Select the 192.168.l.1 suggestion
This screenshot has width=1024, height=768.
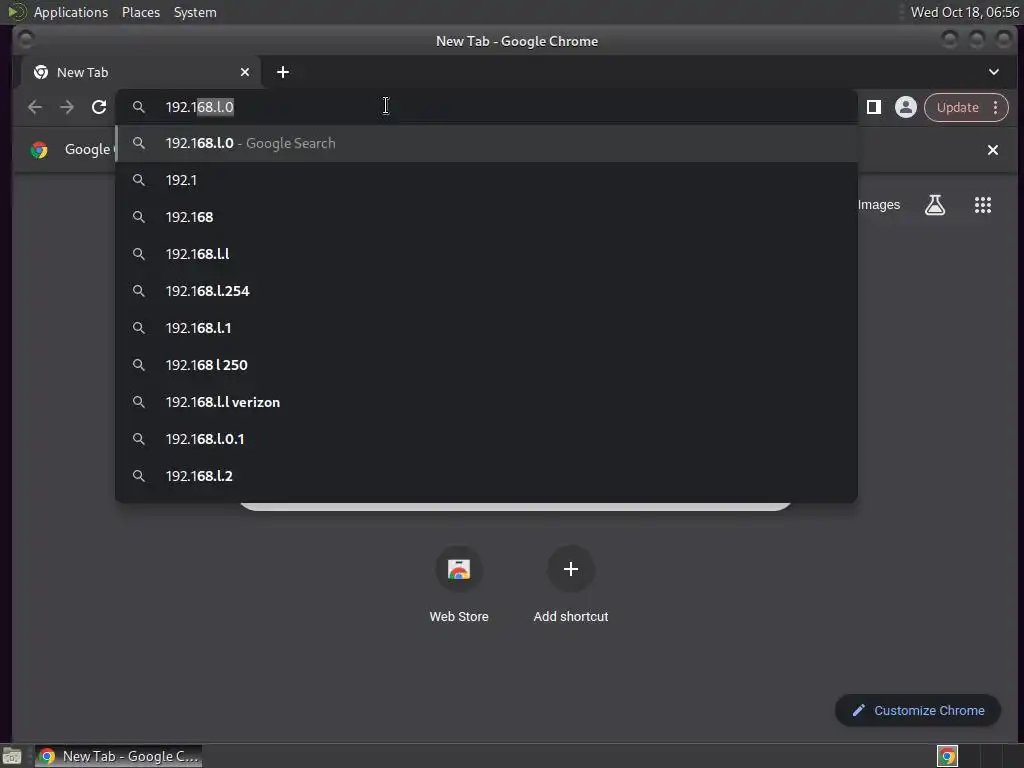486,328
